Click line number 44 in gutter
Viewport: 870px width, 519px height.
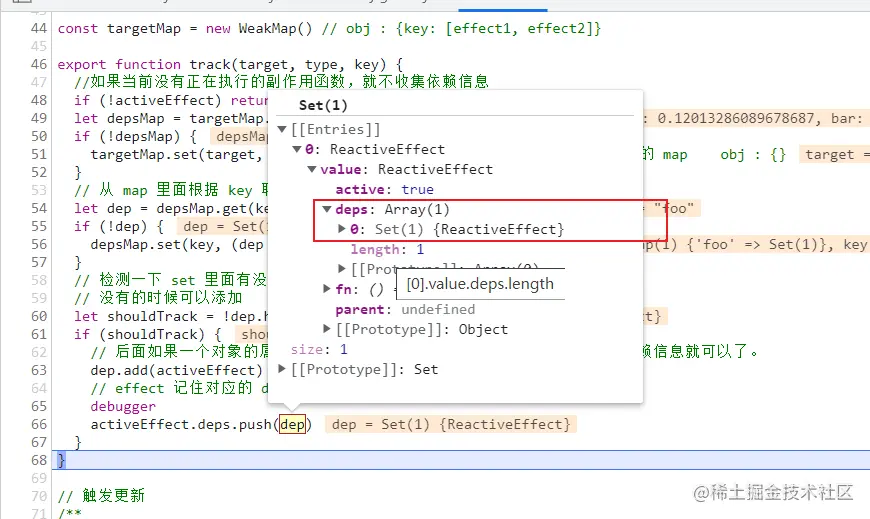[x=39, y=28]
